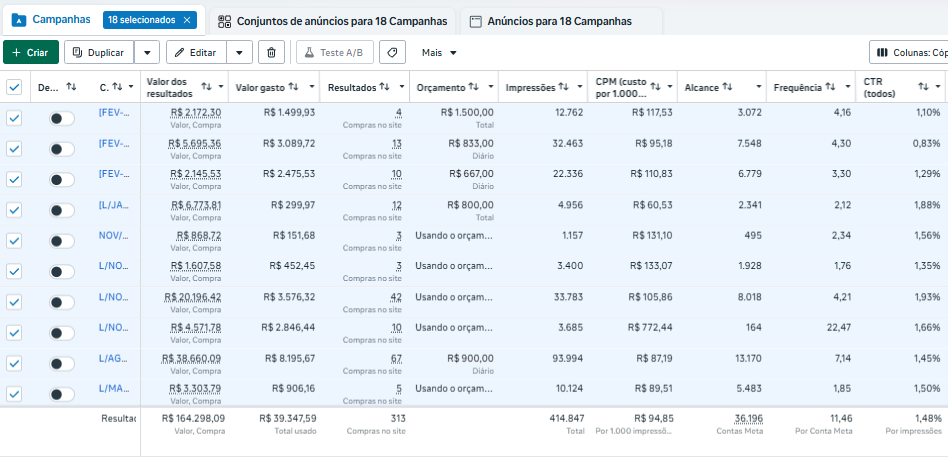The width and height of the screenshot is (948, 458).
Task: Open the [L/JA... campaign link
Action: pos(114,205)
